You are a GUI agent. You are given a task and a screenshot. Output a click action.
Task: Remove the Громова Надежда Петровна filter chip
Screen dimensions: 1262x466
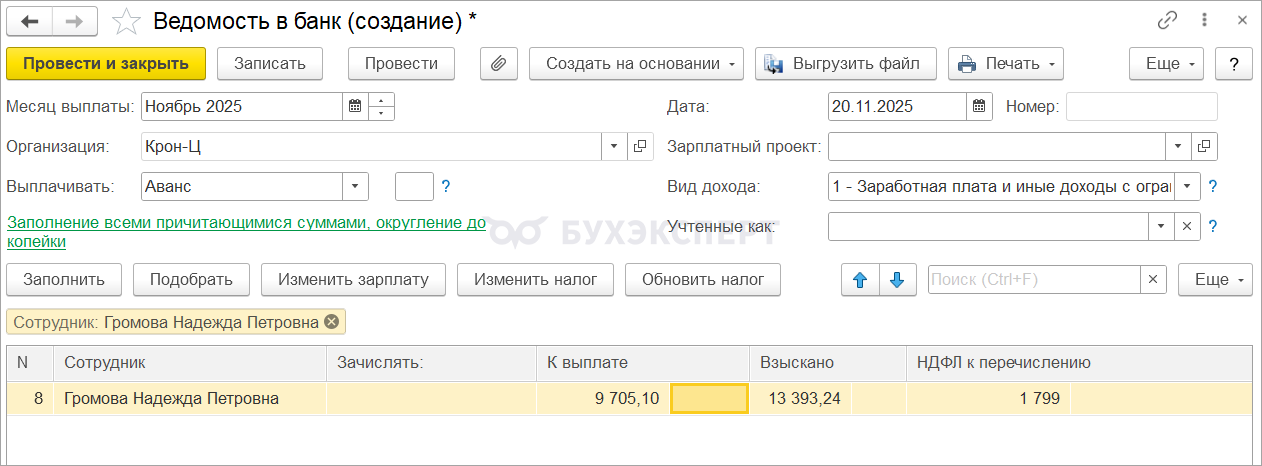(x=331, y=322)
